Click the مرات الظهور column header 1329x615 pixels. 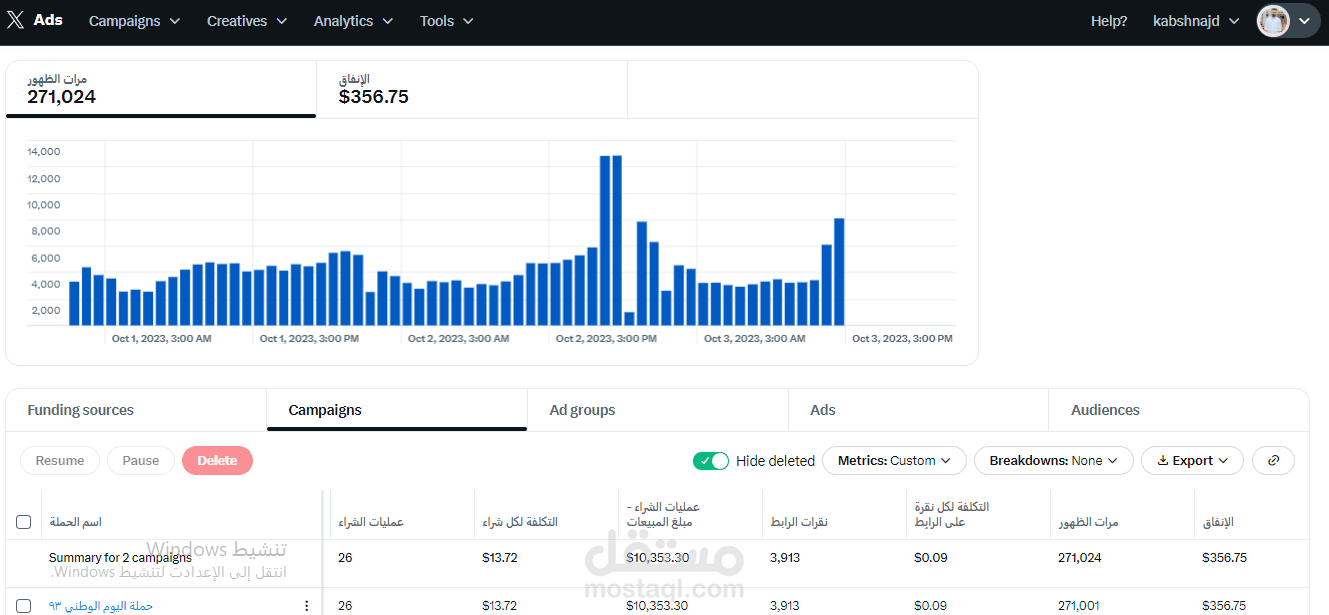1088,522
